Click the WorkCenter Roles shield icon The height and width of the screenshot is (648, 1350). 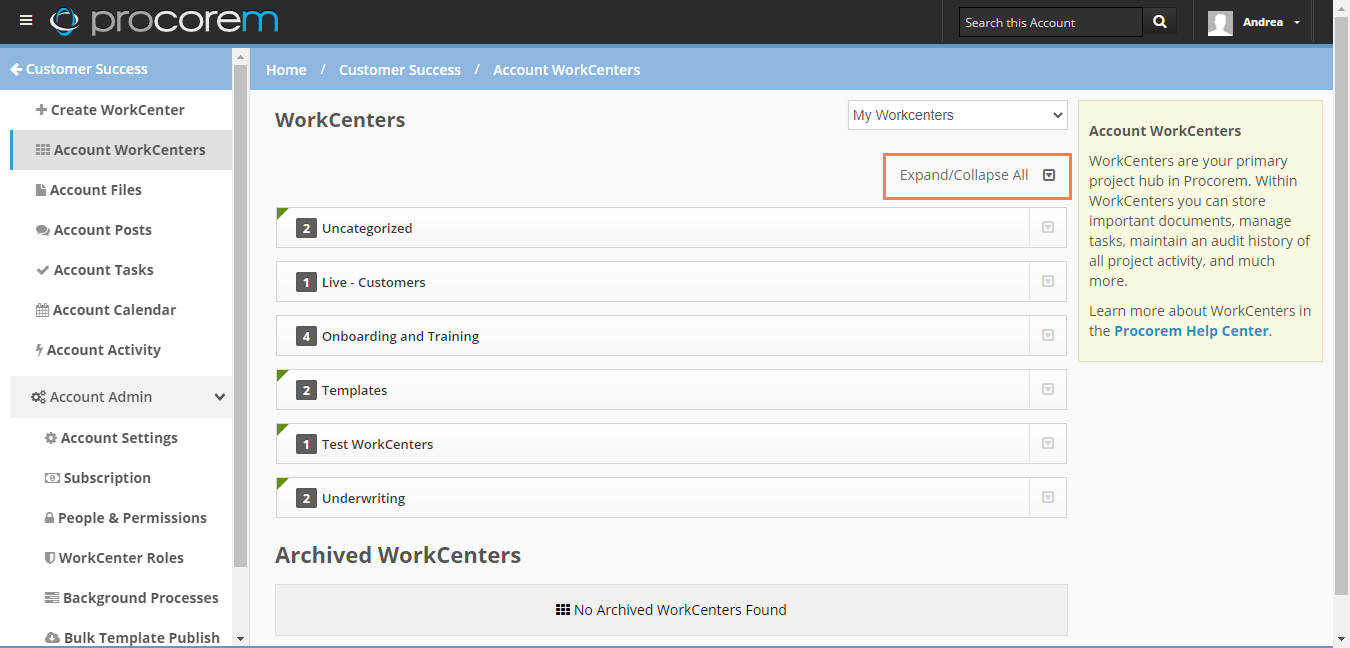point(50,558)
